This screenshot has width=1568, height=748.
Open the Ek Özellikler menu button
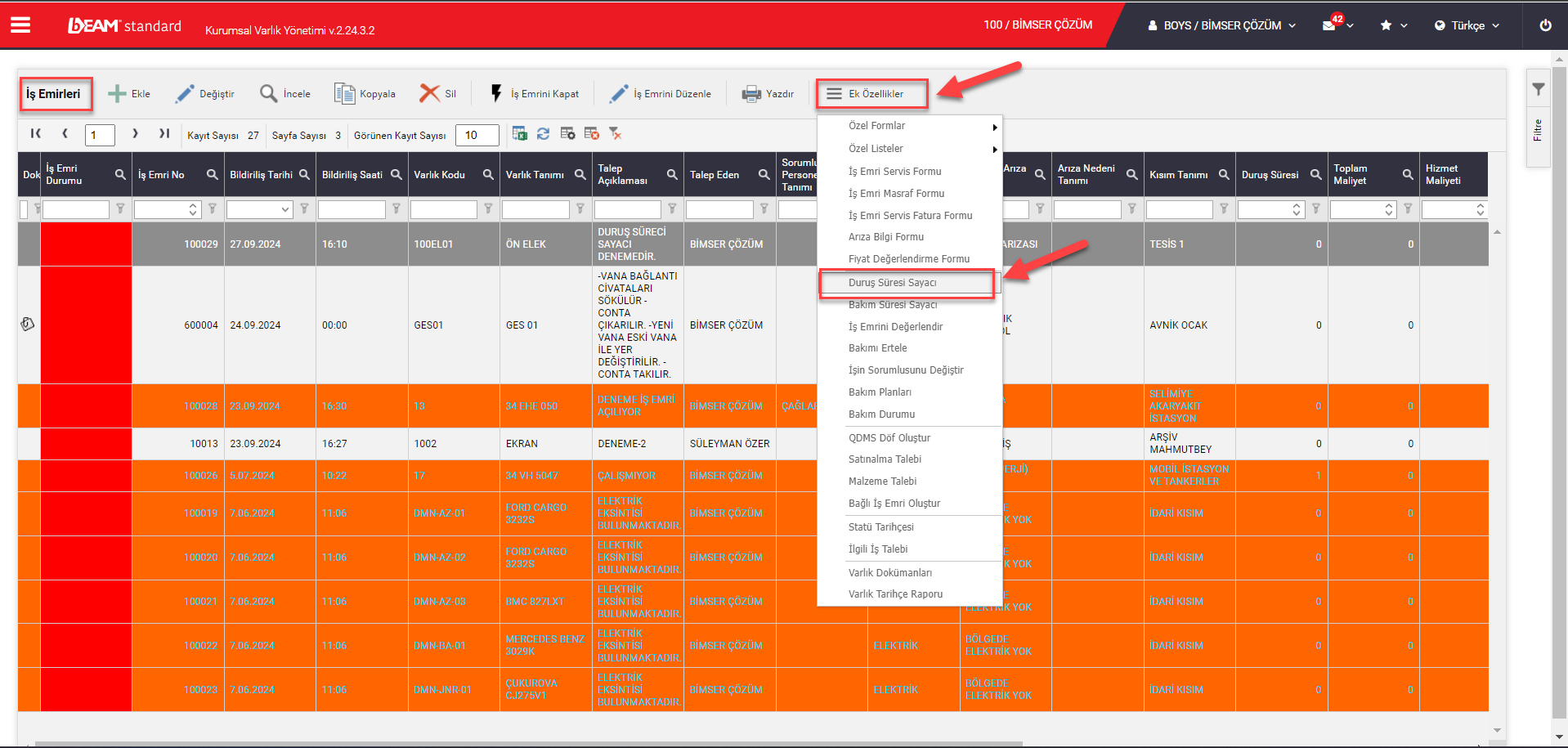(872, 94)
